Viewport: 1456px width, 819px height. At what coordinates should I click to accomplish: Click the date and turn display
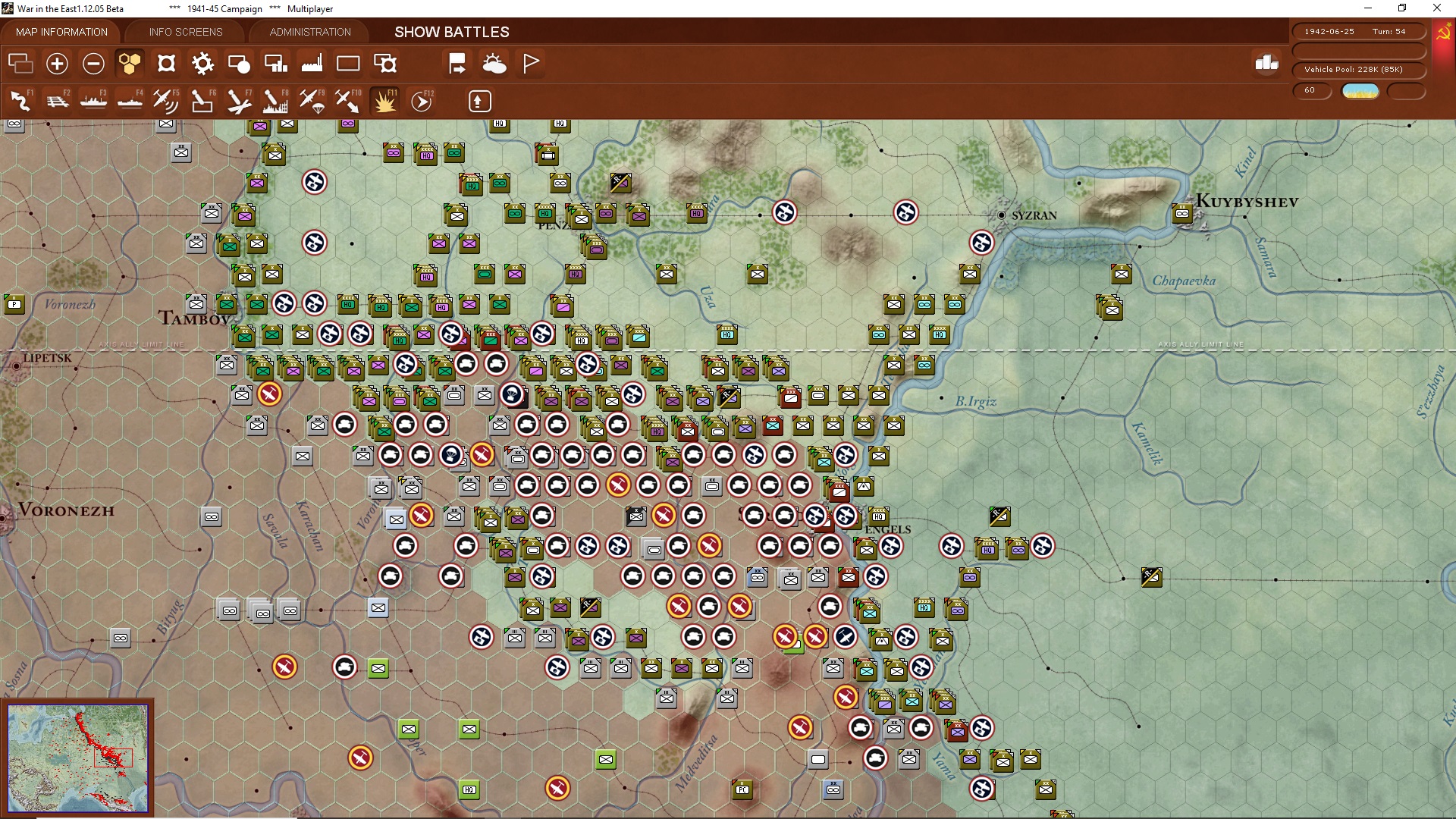[1358, 32]
